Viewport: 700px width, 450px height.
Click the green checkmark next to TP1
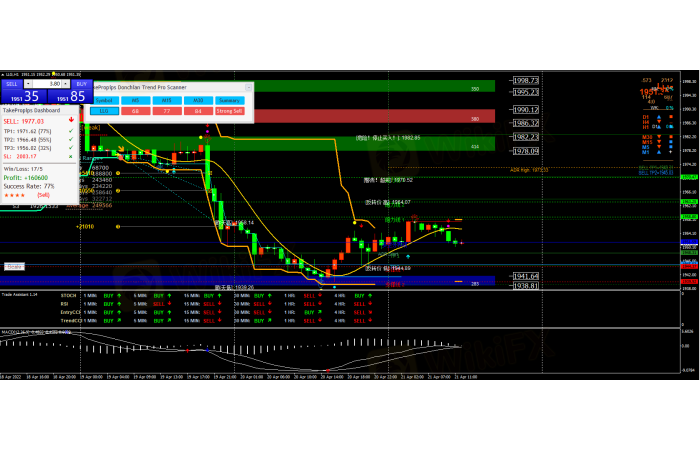(x=70, y=131)
